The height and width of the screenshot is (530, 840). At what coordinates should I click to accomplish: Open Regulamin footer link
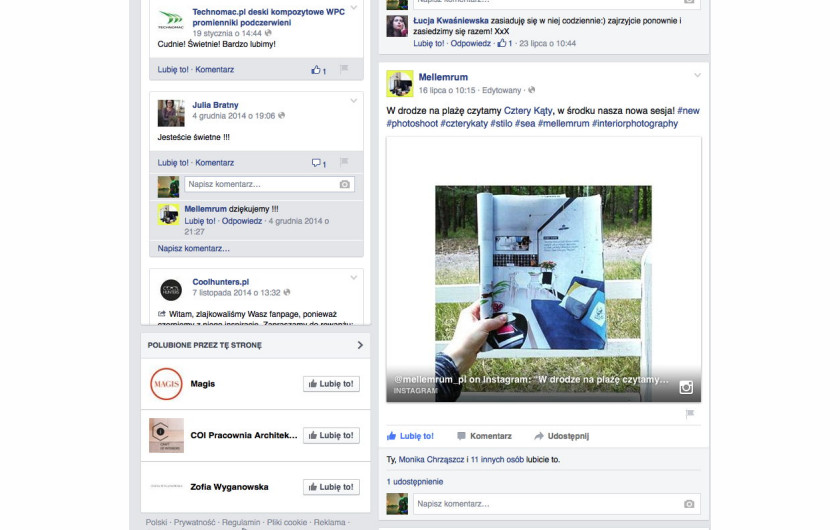241,522
